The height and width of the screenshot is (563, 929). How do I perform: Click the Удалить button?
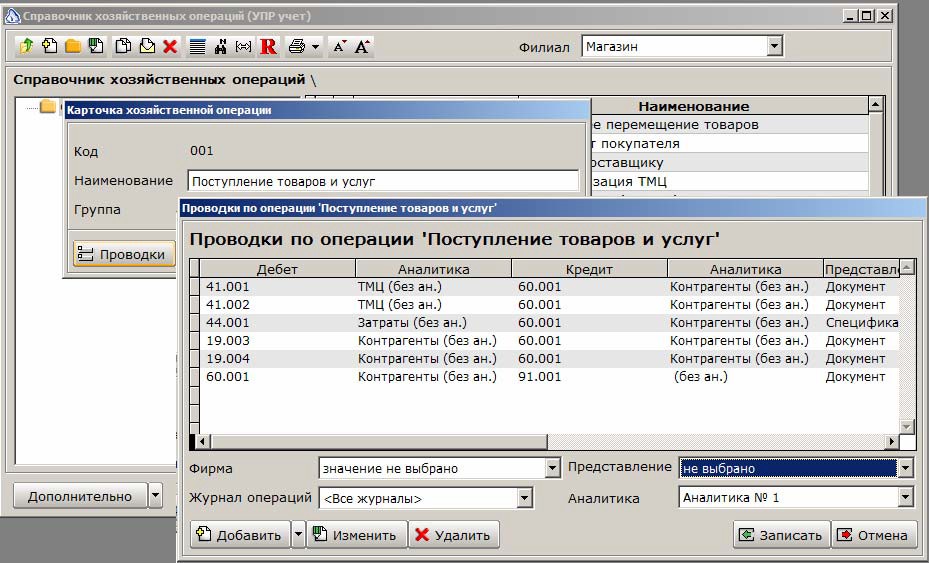[x=454, y=535]
